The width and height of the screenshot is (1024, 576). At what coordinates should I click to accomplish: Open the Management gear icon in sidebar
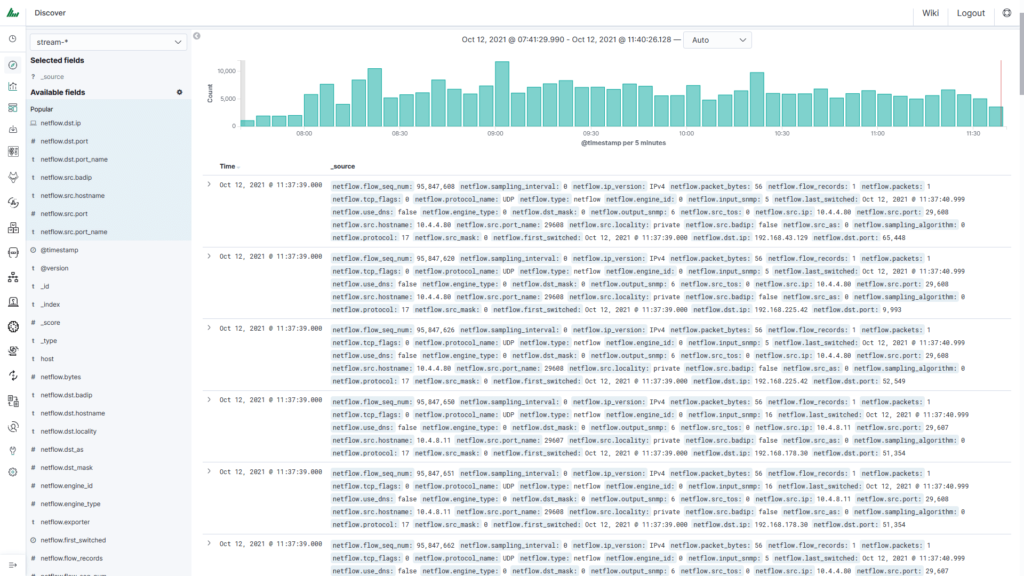pyautogui.click(x=13, y=471)
